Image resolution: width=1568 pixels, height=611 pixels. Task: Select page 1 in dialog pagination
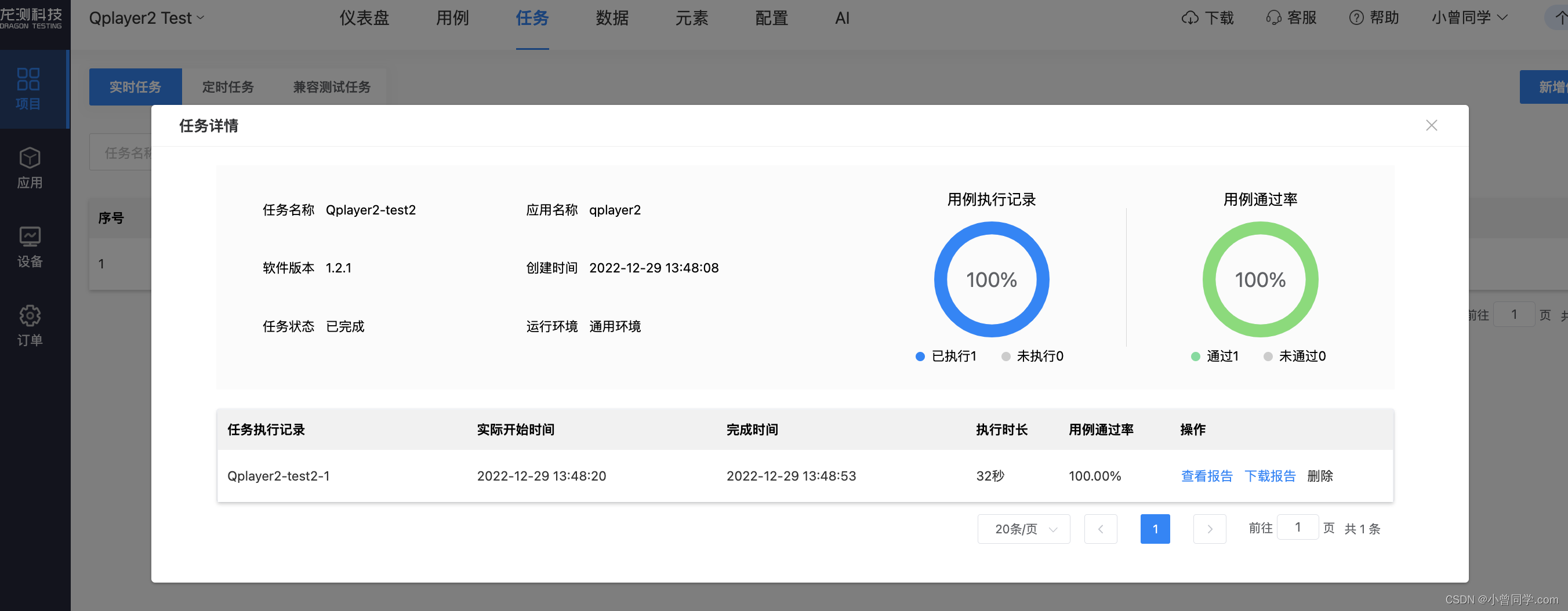[x=1155, y=529]
